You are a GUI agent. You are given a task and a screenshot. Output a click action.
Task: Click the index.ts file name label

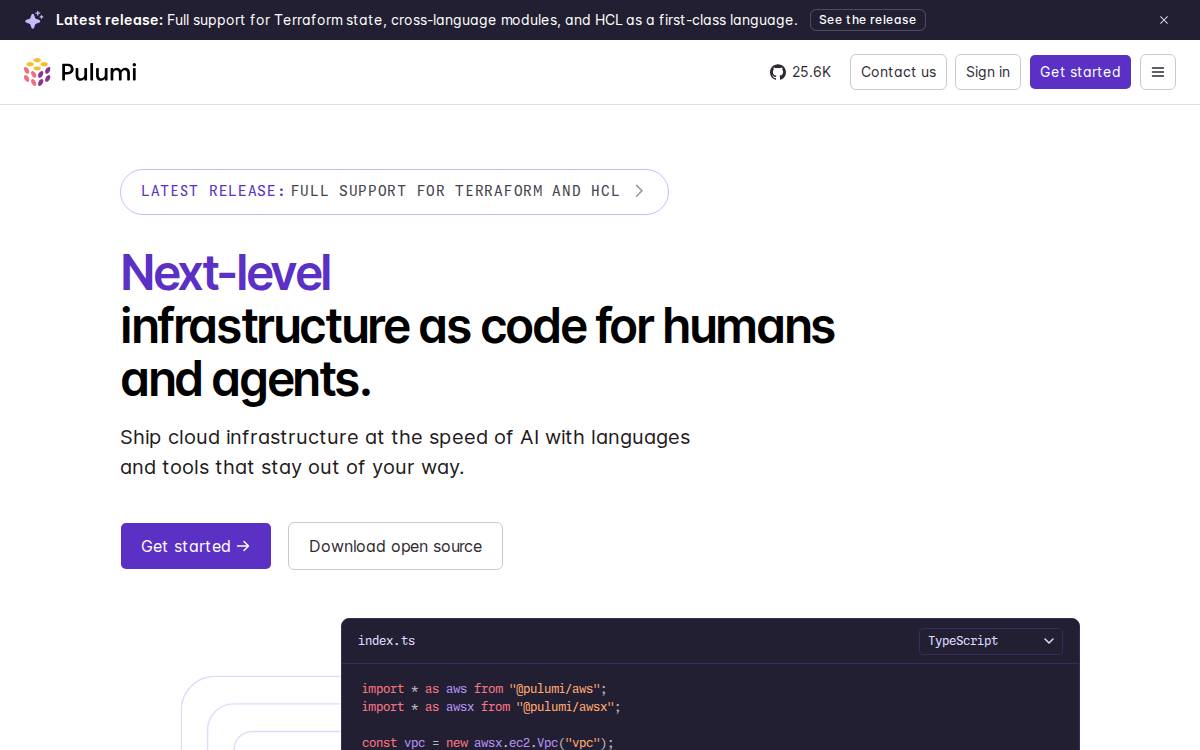386,641
